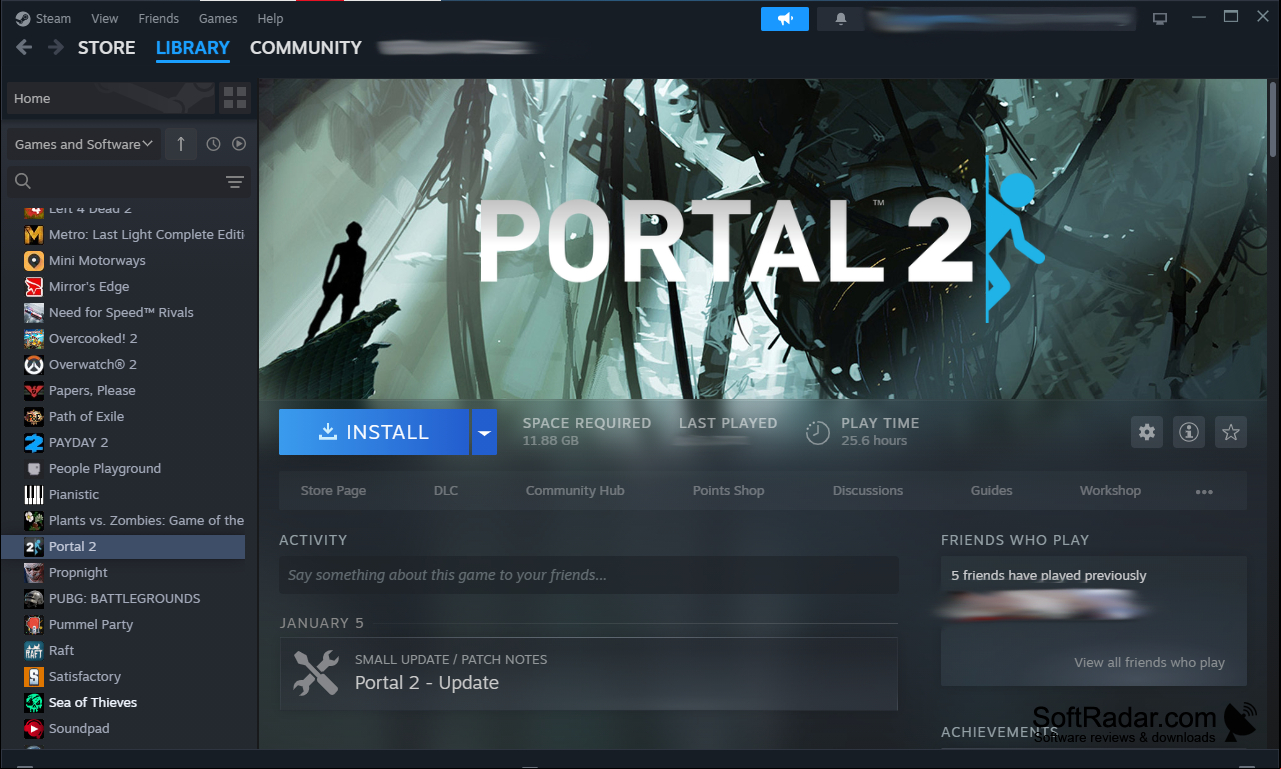Viewport: 1281px width, 769px height.
Task: Switch to Big Picture mode monitor icon
Action: 1160,19
